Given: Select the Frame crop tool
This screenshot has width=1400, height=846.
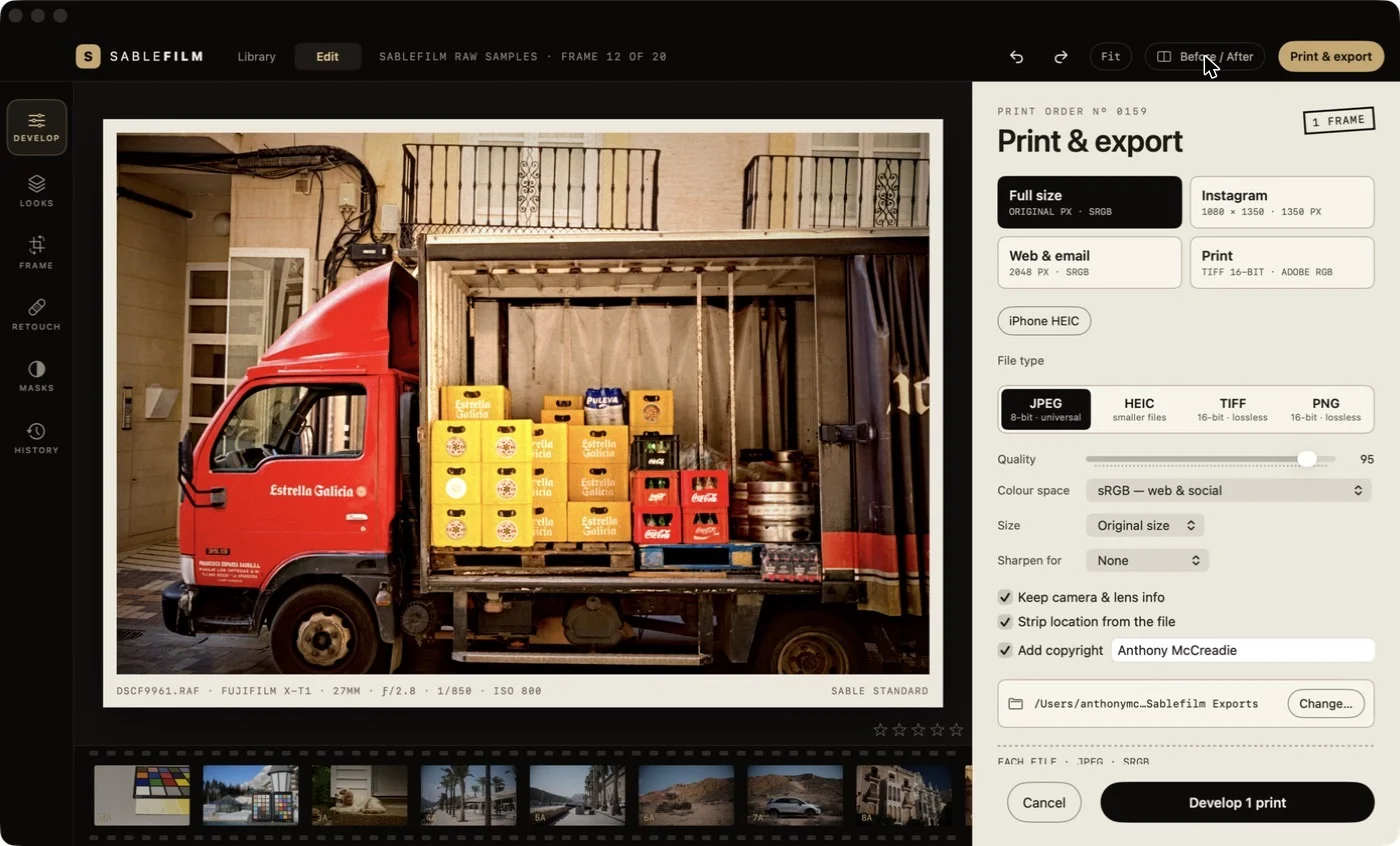Looking at the screenshot, I should click(x=37, y=252).
